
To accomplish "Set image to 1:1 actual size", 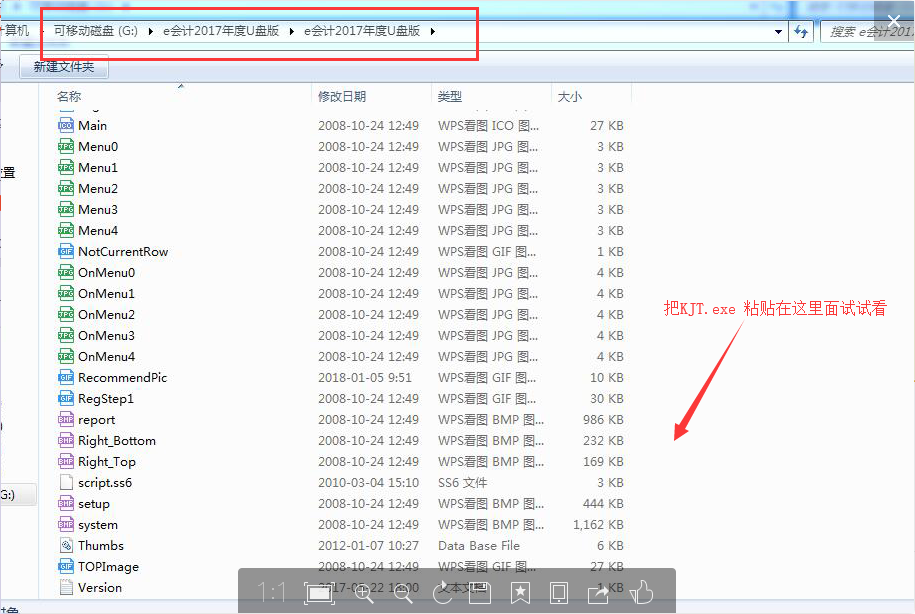I will point(271,593).
